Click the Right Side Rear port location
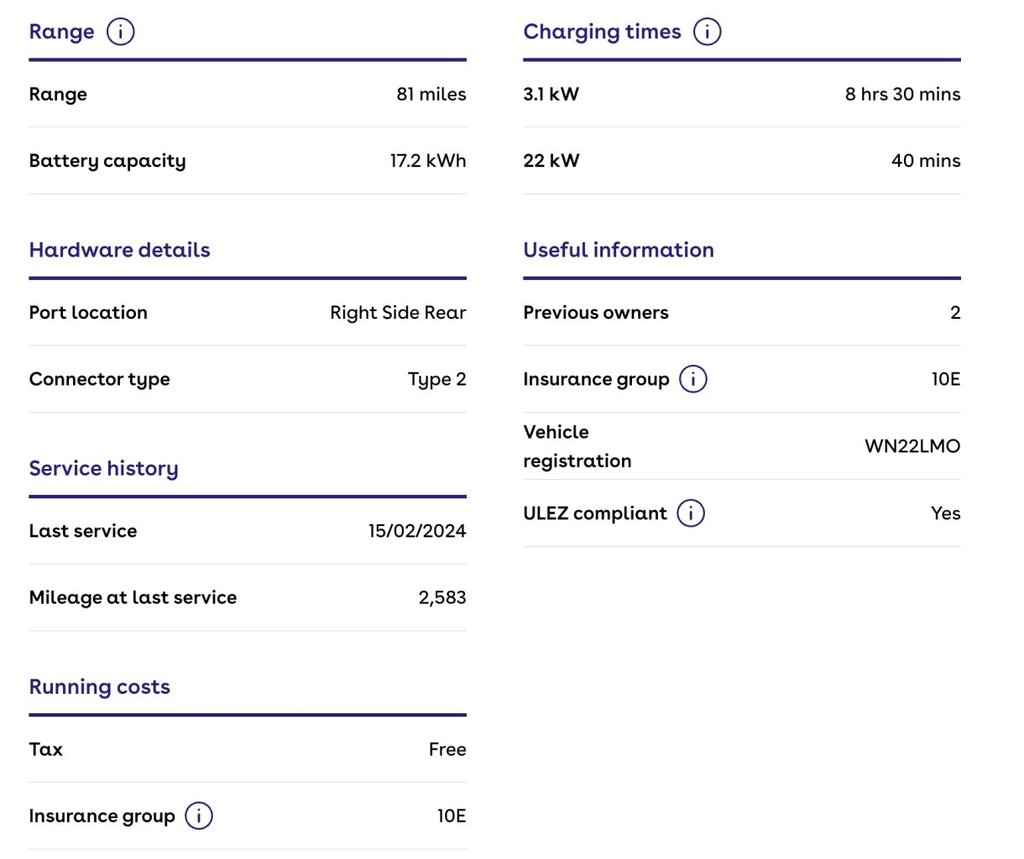 coord(398,313)
